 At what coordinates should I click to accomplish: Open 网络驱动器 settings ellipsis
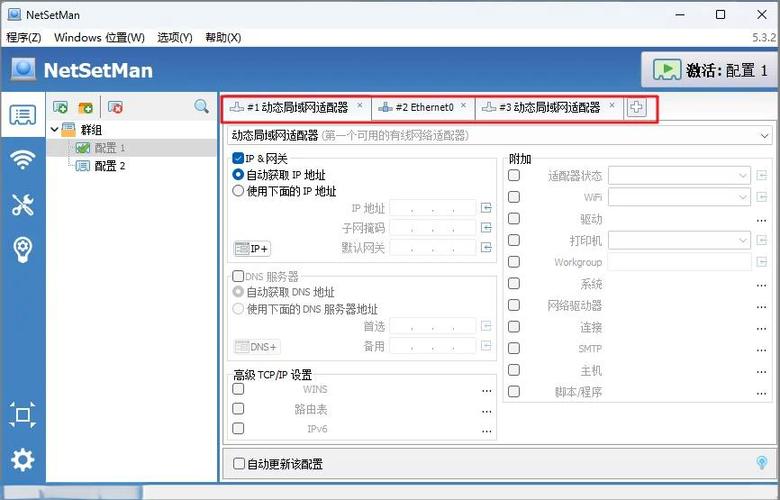tap(761, 307)
